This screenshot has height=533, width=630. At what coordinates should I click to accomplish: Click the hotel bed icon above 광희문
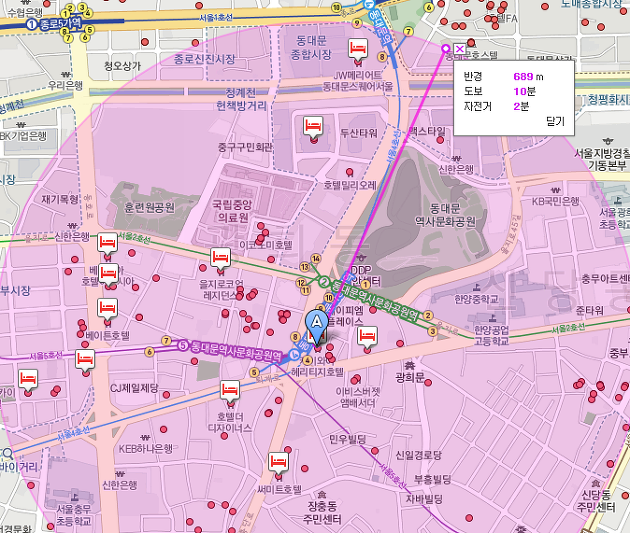point(367,337)
